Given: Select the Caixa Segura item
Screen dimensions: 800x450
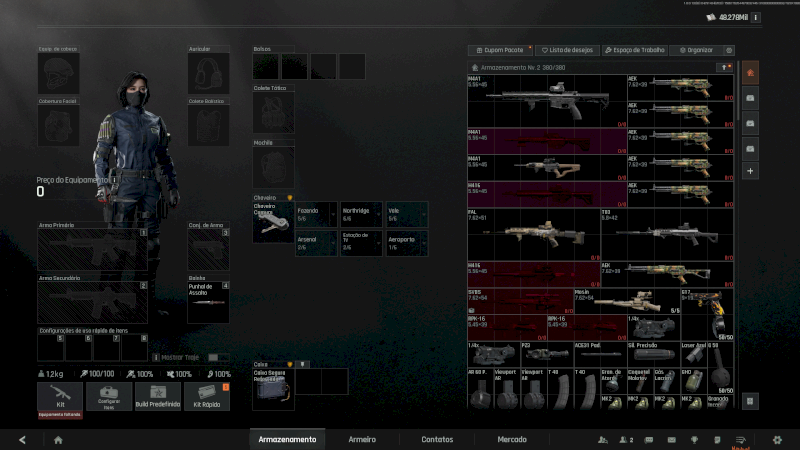Looking at the screenshot, I should point(273,389).
